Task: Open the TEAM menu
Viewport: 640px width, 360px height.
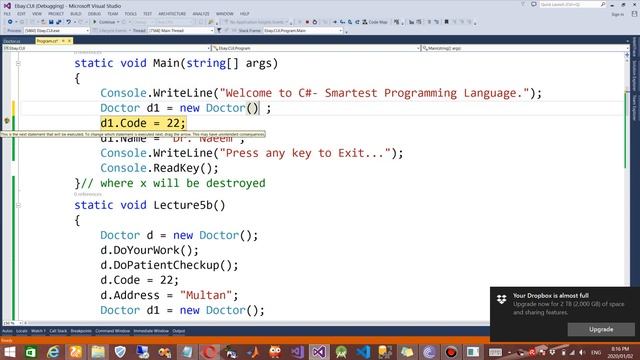Action: (x=113, y=14)
